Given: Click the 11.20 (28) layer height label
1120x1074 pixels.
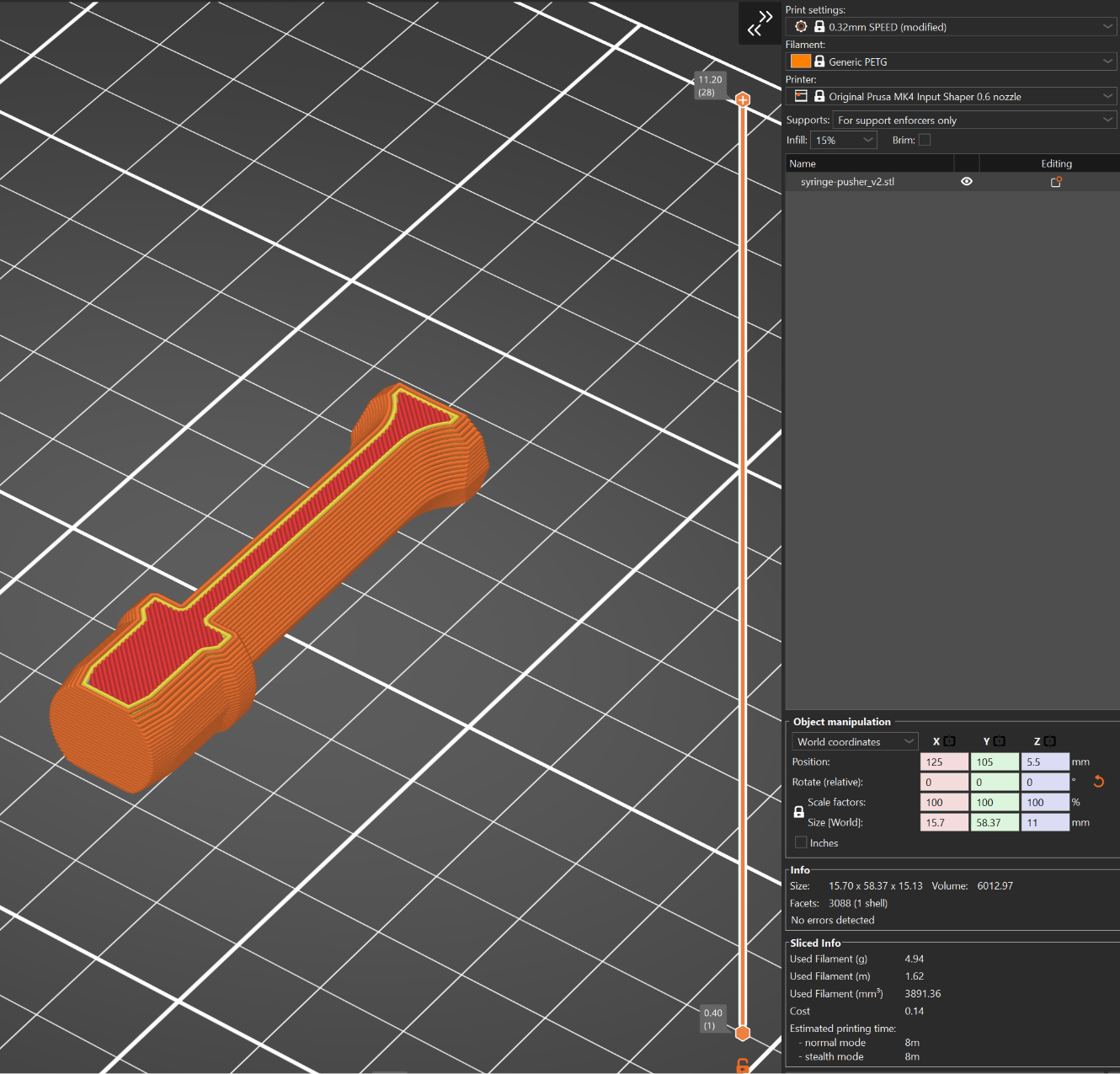Looking at the screenshot, I should coord(710,86).
